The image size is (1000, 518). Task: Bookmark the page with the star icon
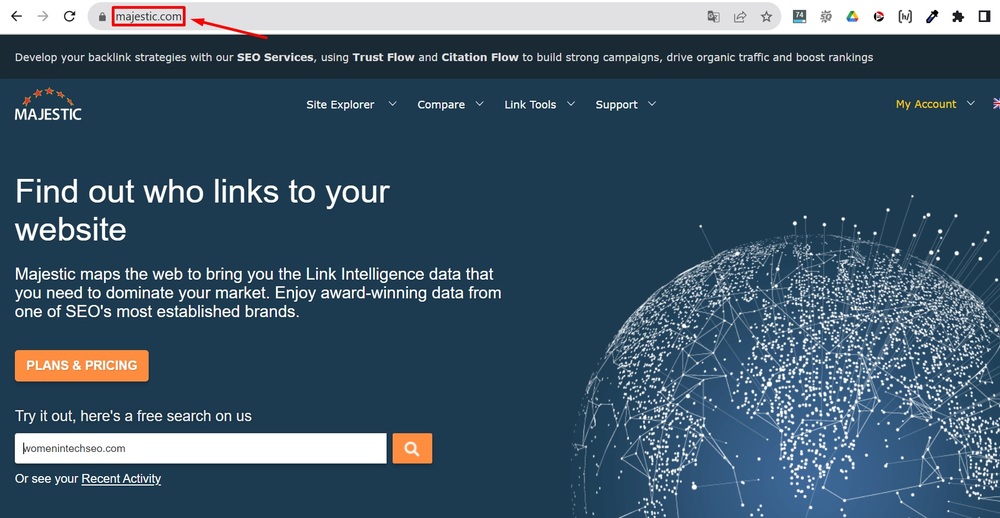tap(767, 17)
